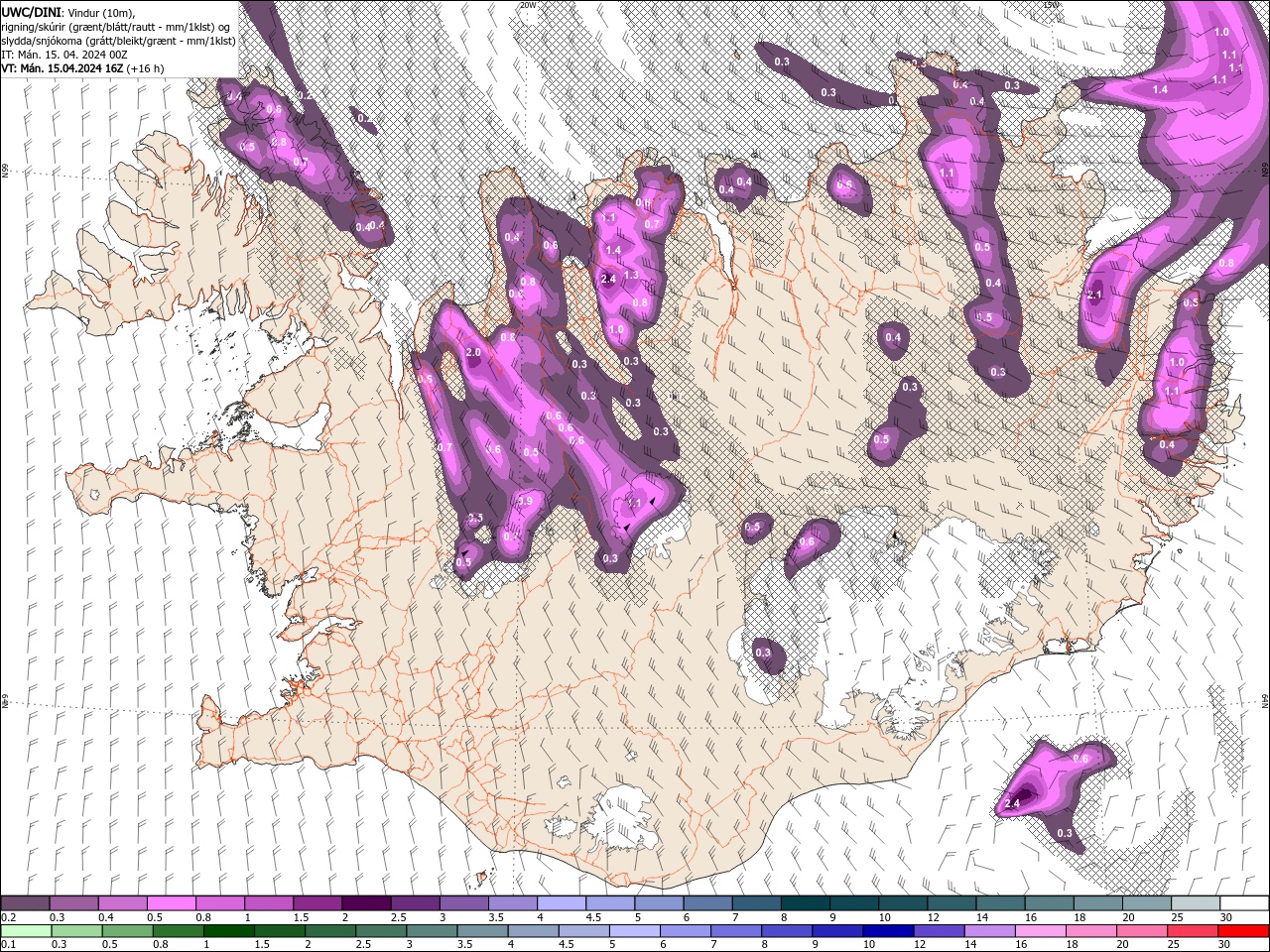Click the "2.4" value over the sea southeast of Iceland
Screen dimensions: 1270x952
click(x=1013, y=803)
